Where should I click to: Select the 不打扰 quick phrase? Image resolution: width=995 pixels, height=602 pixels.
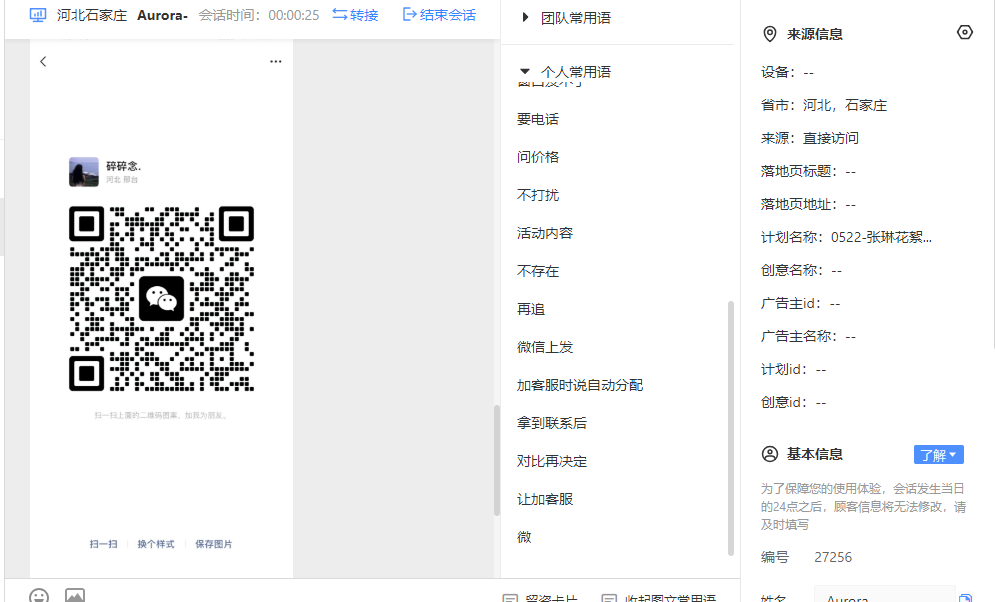[538, 195]
